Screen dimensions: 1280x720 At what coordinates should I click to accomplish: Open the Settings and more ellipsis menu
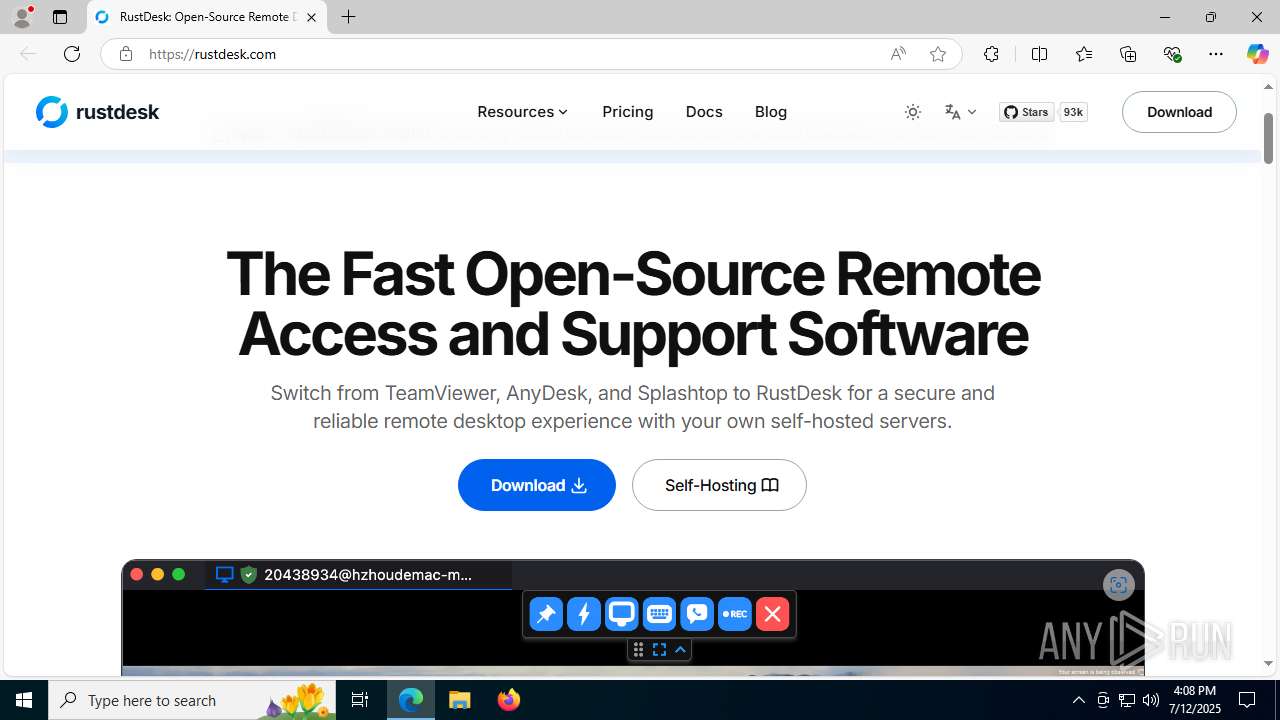1216,54
